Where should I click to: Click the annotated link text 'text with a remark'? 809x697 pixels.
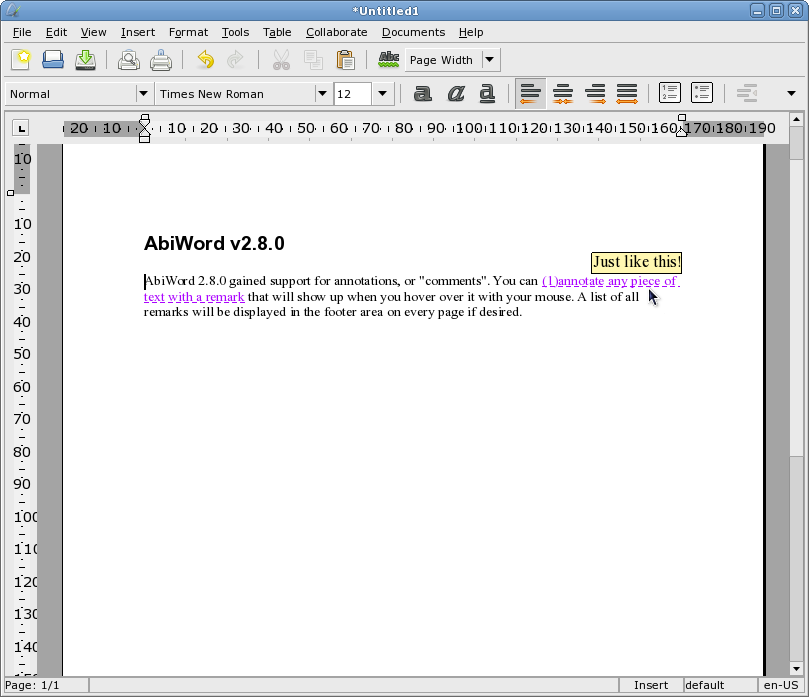pyautogui.click(x=194, y=297)
